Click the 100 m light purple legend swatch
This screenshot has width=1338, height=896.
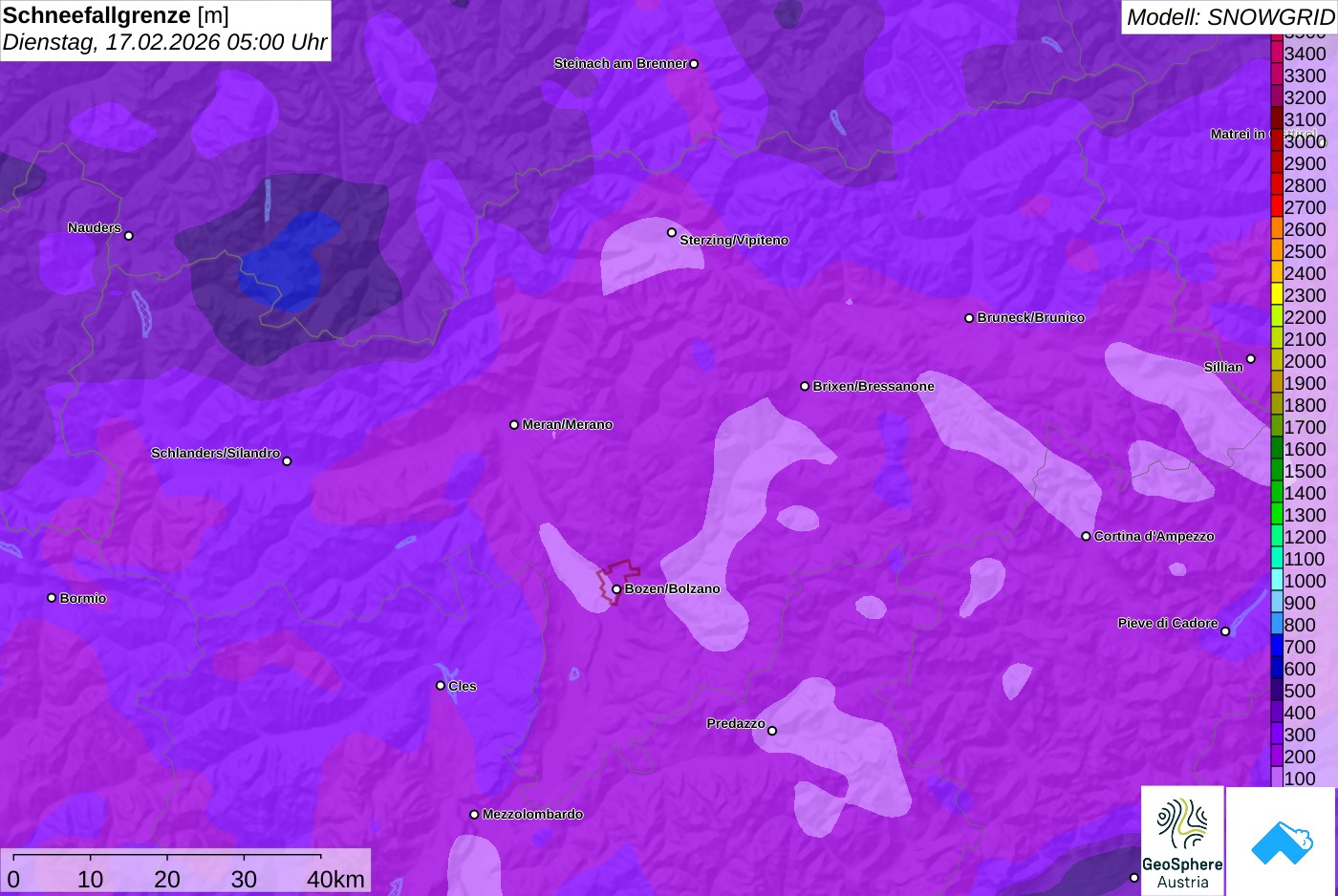click(1277, 778)
